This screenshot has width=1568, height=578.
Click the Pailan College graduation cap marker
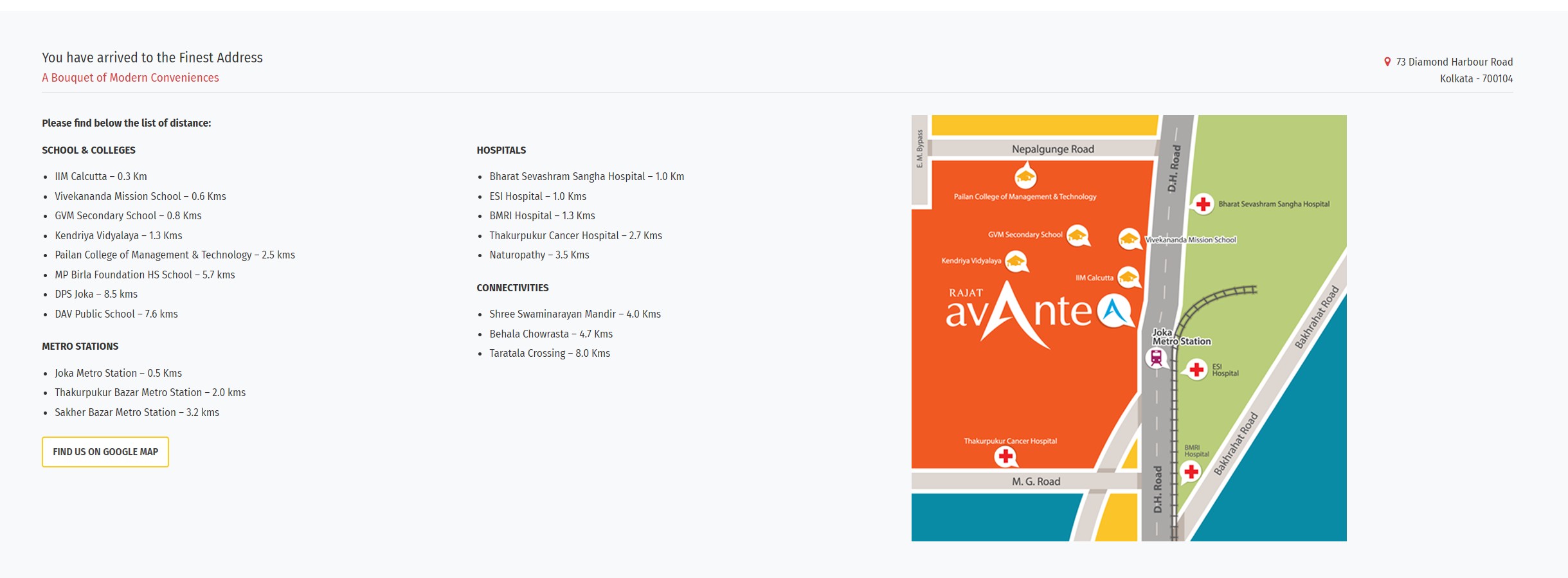click(1025, 176)
